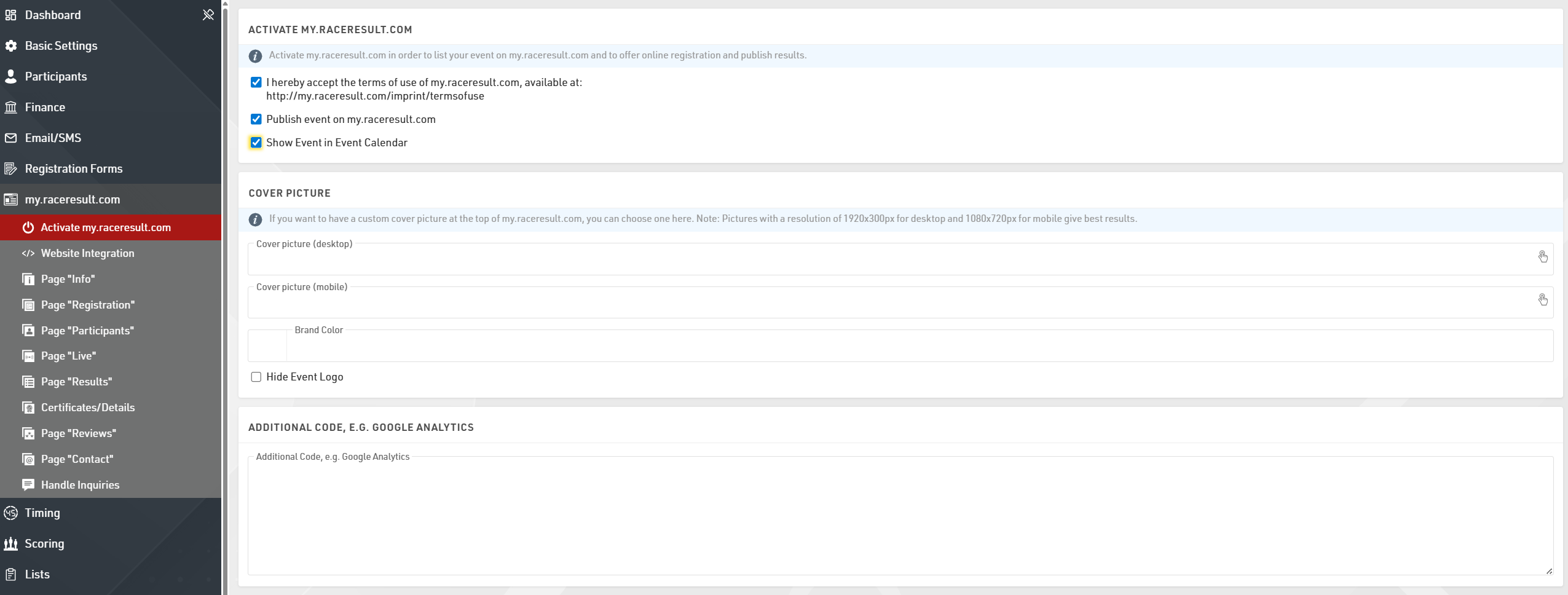Image resolution: width=1568 pixels, height=595 pixels.
Task: Click the mobile cover picture select icon
Action: click(1543, 300)
